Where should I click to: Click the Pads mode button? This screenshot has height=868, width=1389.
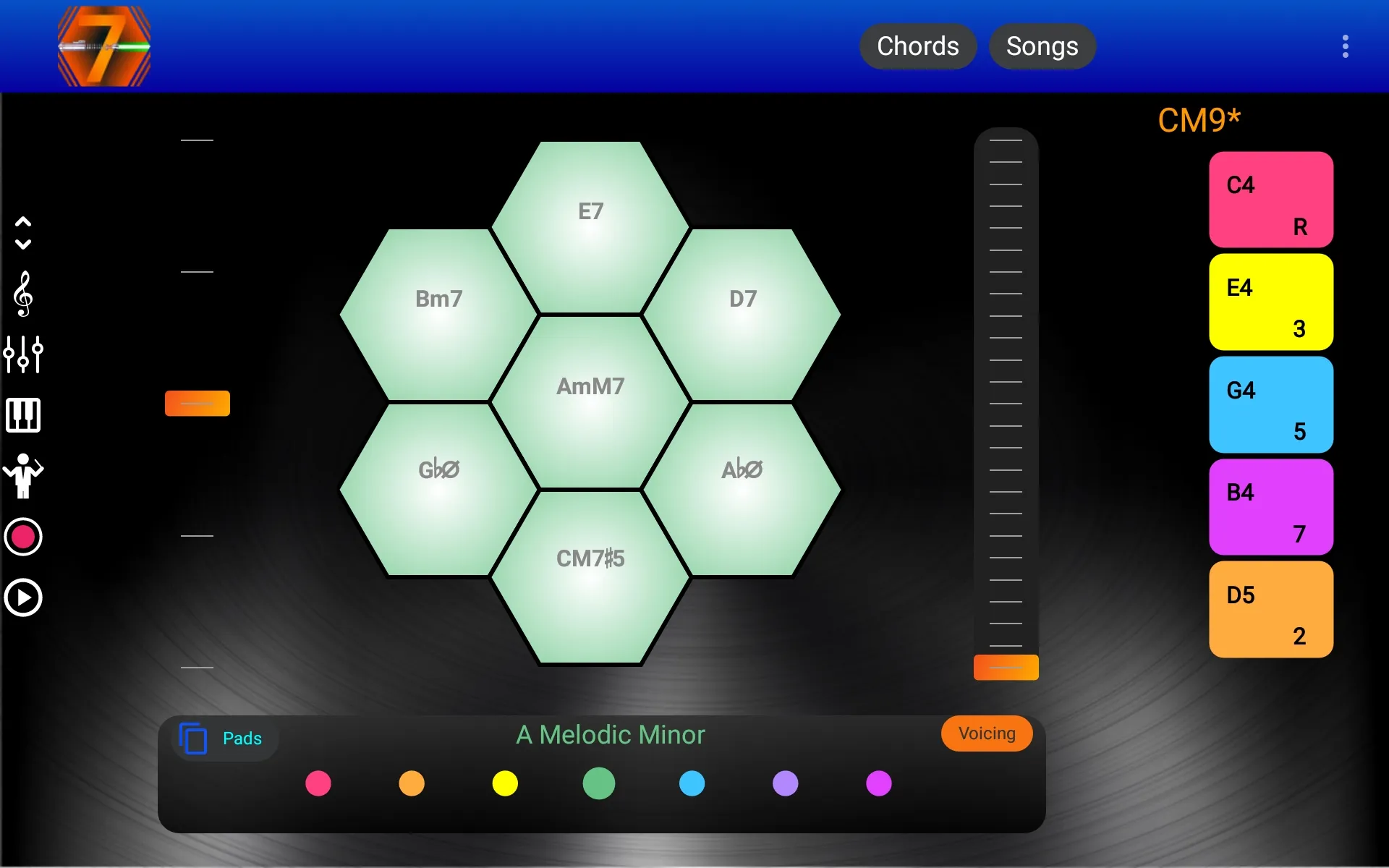coord(220,738)
